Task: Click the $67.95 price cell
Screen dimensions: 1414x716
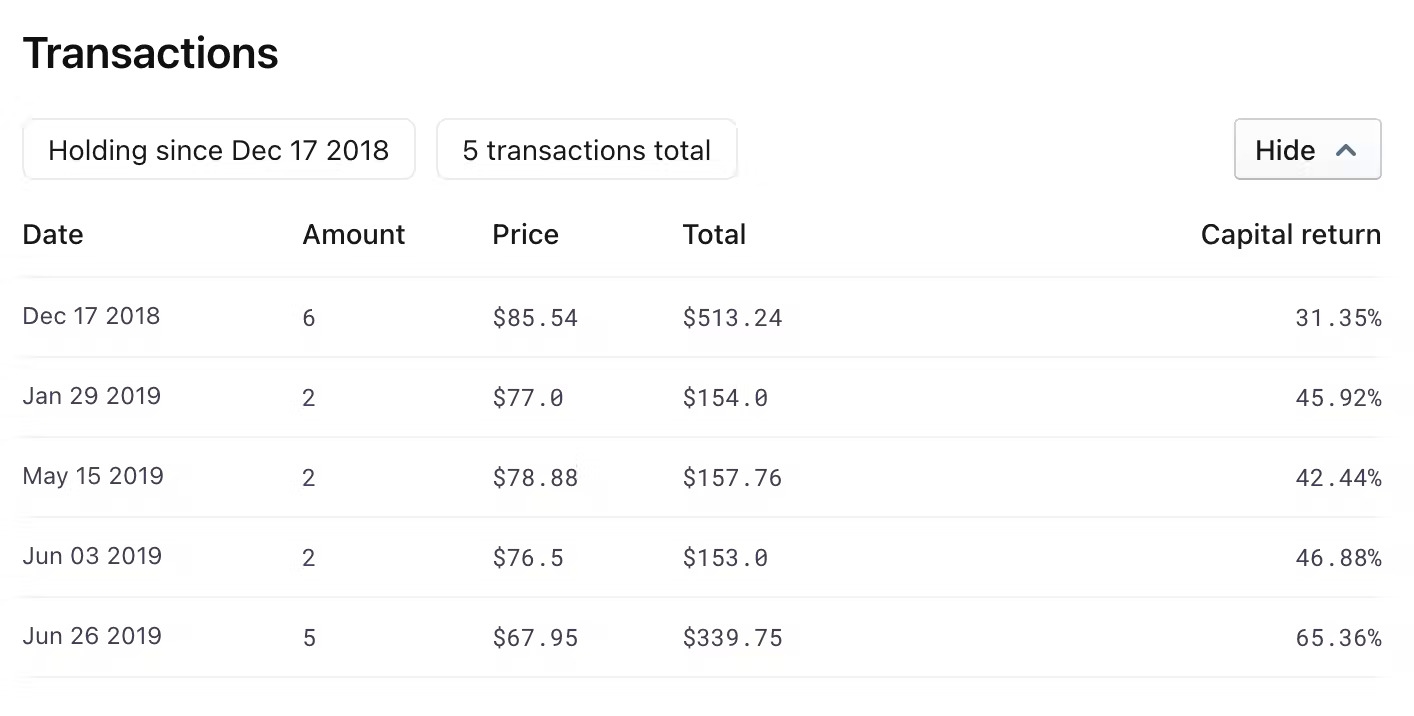Action: (535, 638)
